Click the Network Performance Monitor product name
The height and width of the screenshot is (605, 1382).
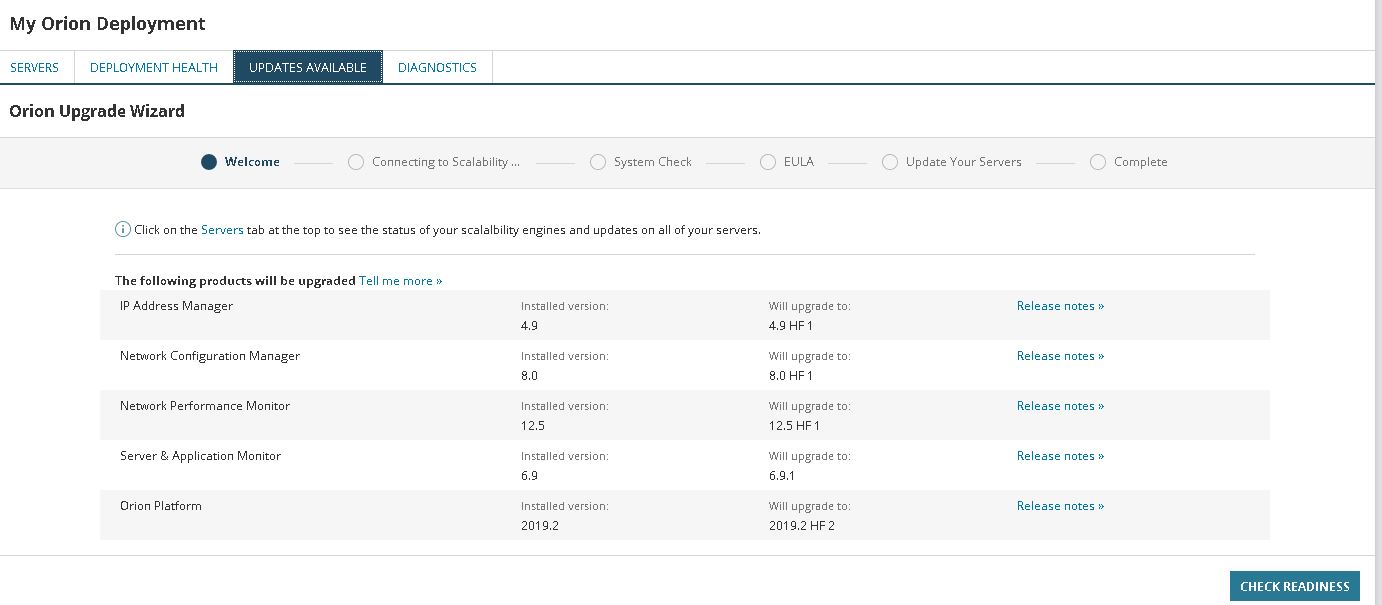click(205, 406)
